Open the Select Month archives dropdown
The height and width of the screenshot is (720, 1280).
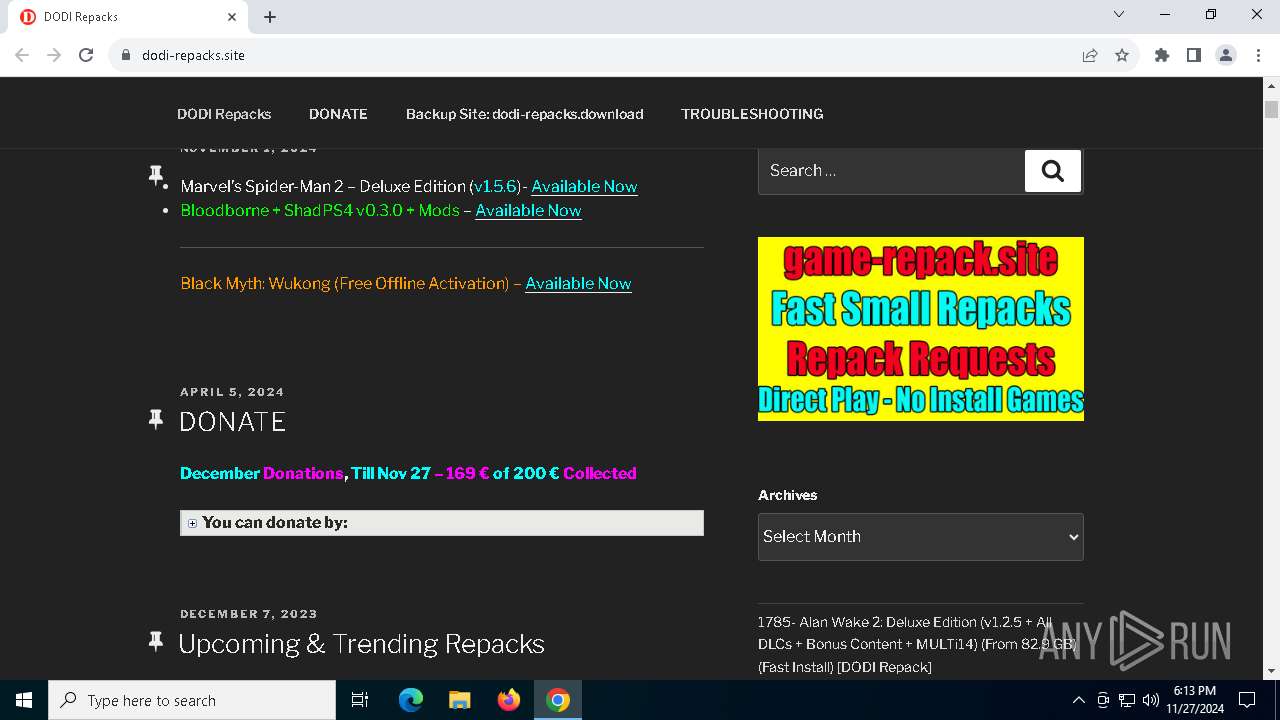tap(921, 537)
